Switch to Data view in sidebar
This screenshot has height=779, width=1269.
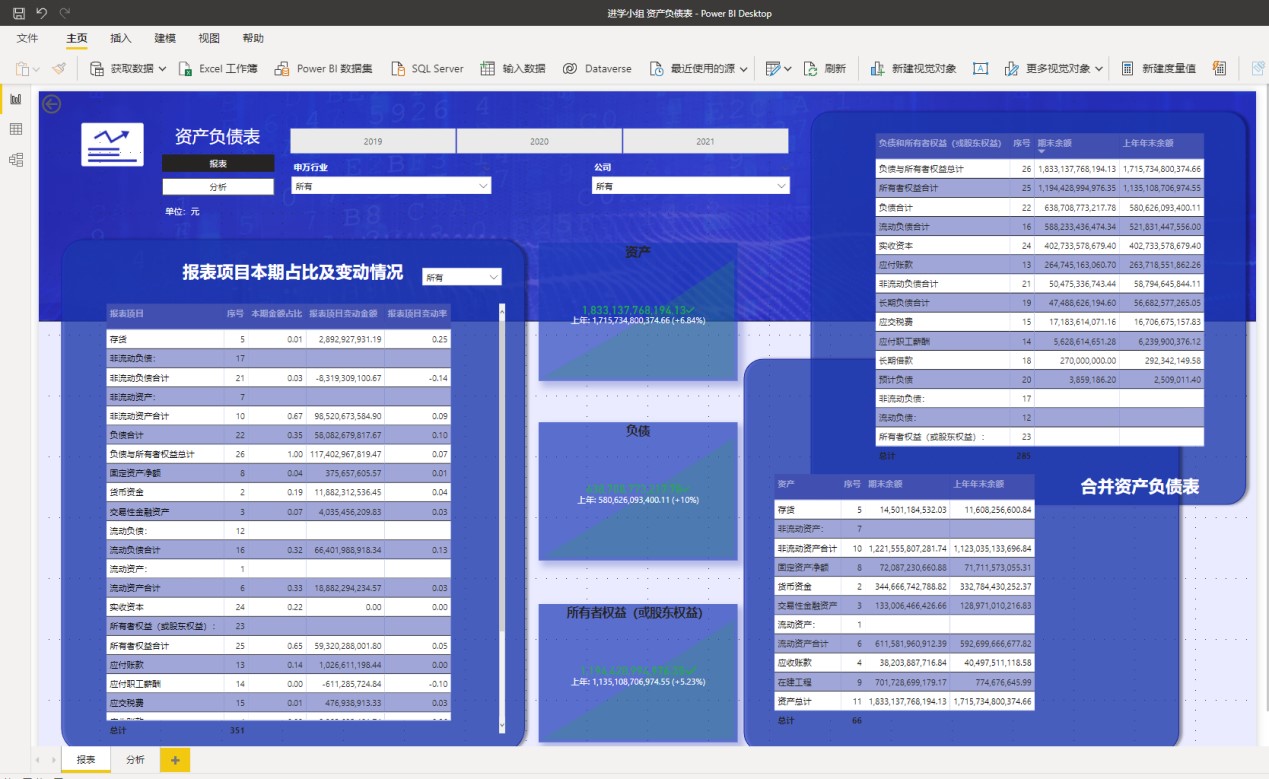click(x=16, y=129)
